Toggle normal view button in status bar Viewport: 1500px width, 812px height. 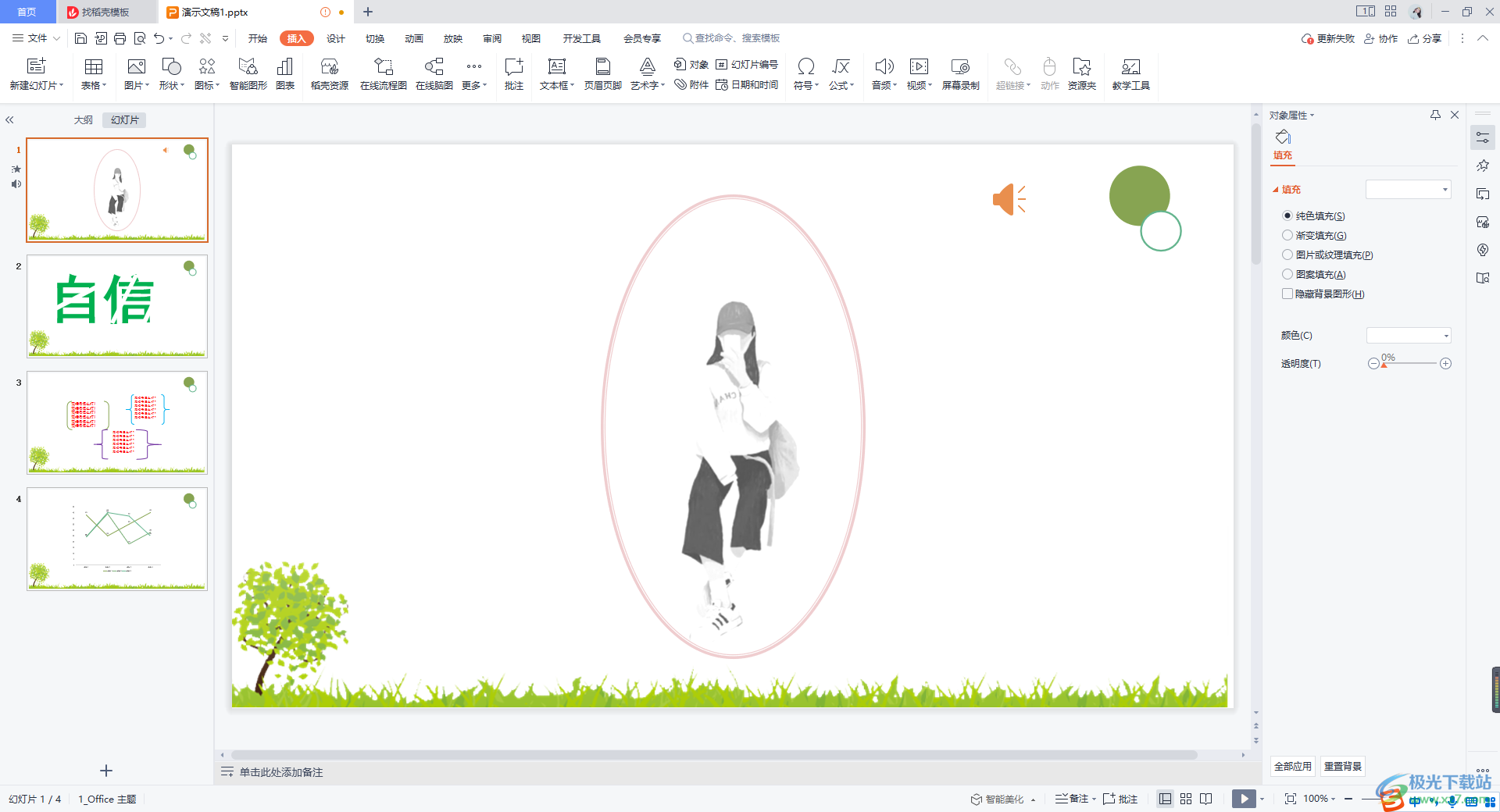click(1166, 799)
